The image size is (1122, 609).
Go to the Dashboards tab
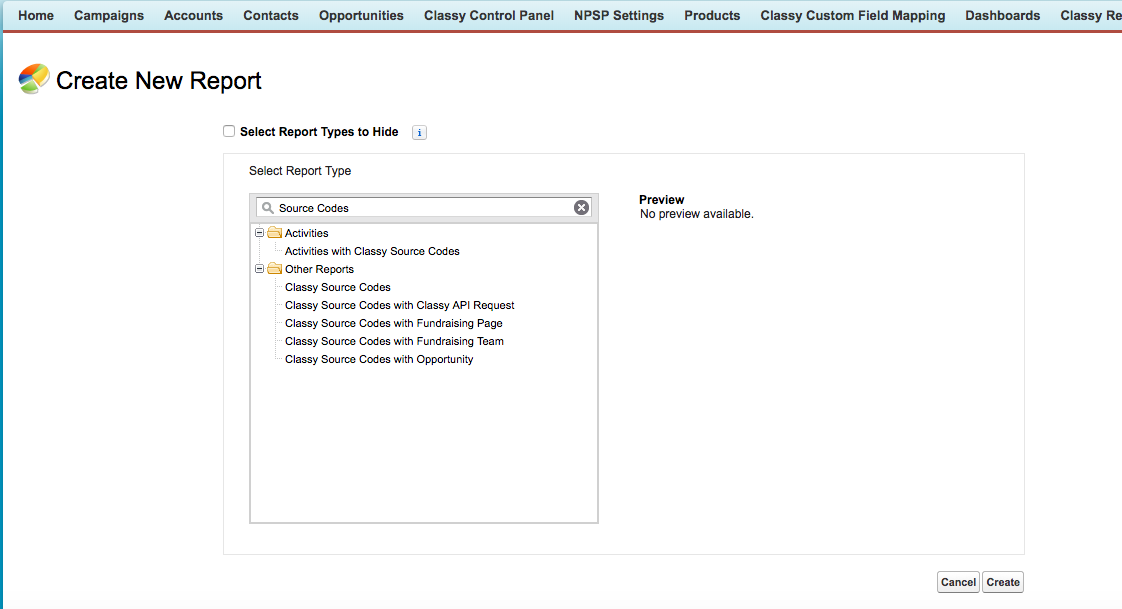[x=1003, y=15]
